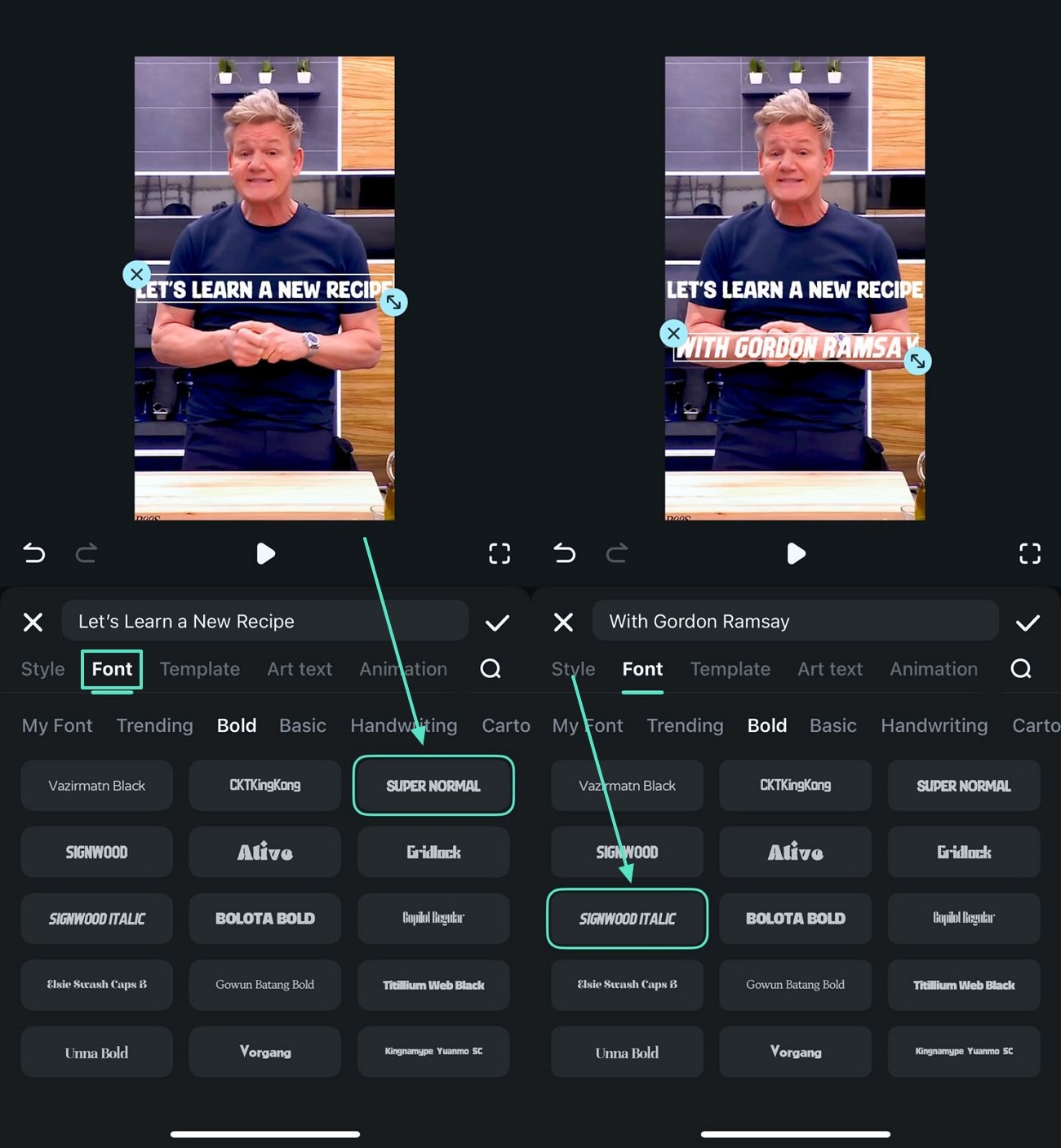Select Bold font category in left screen
This screenshot has height=1148, width=1061.
[x=237, y=725]
